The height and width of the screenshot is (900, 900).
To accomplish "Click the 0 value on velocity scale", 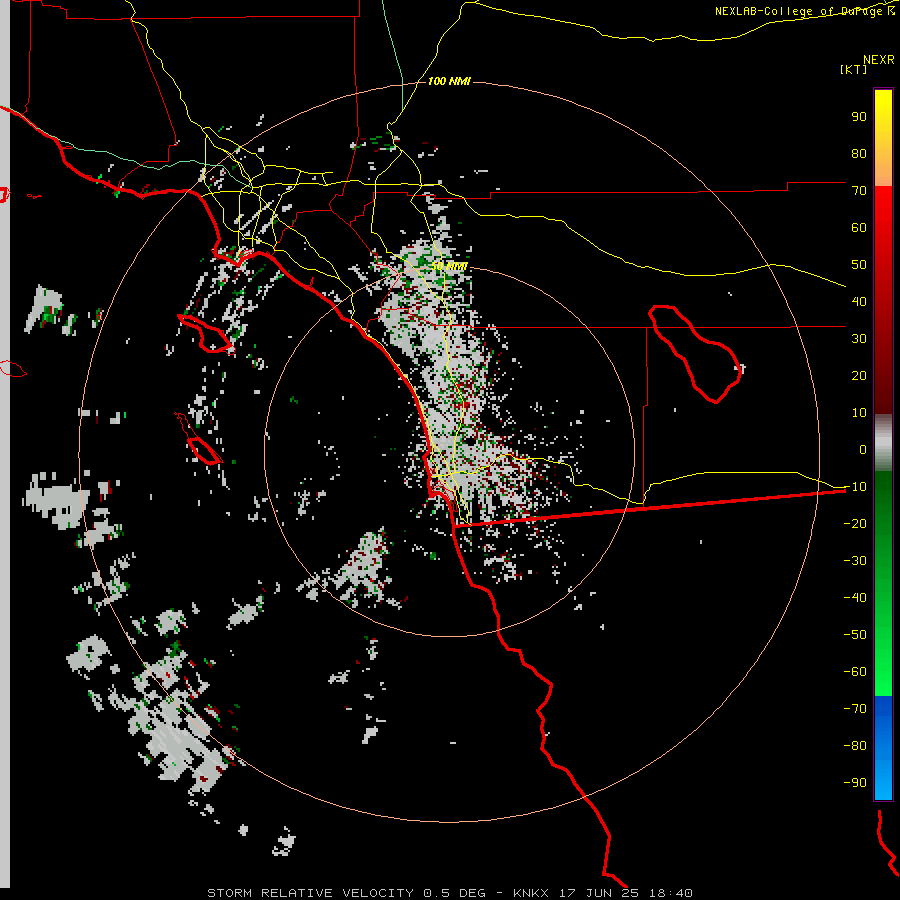I will pyautogui.click(x=863, y=449).
